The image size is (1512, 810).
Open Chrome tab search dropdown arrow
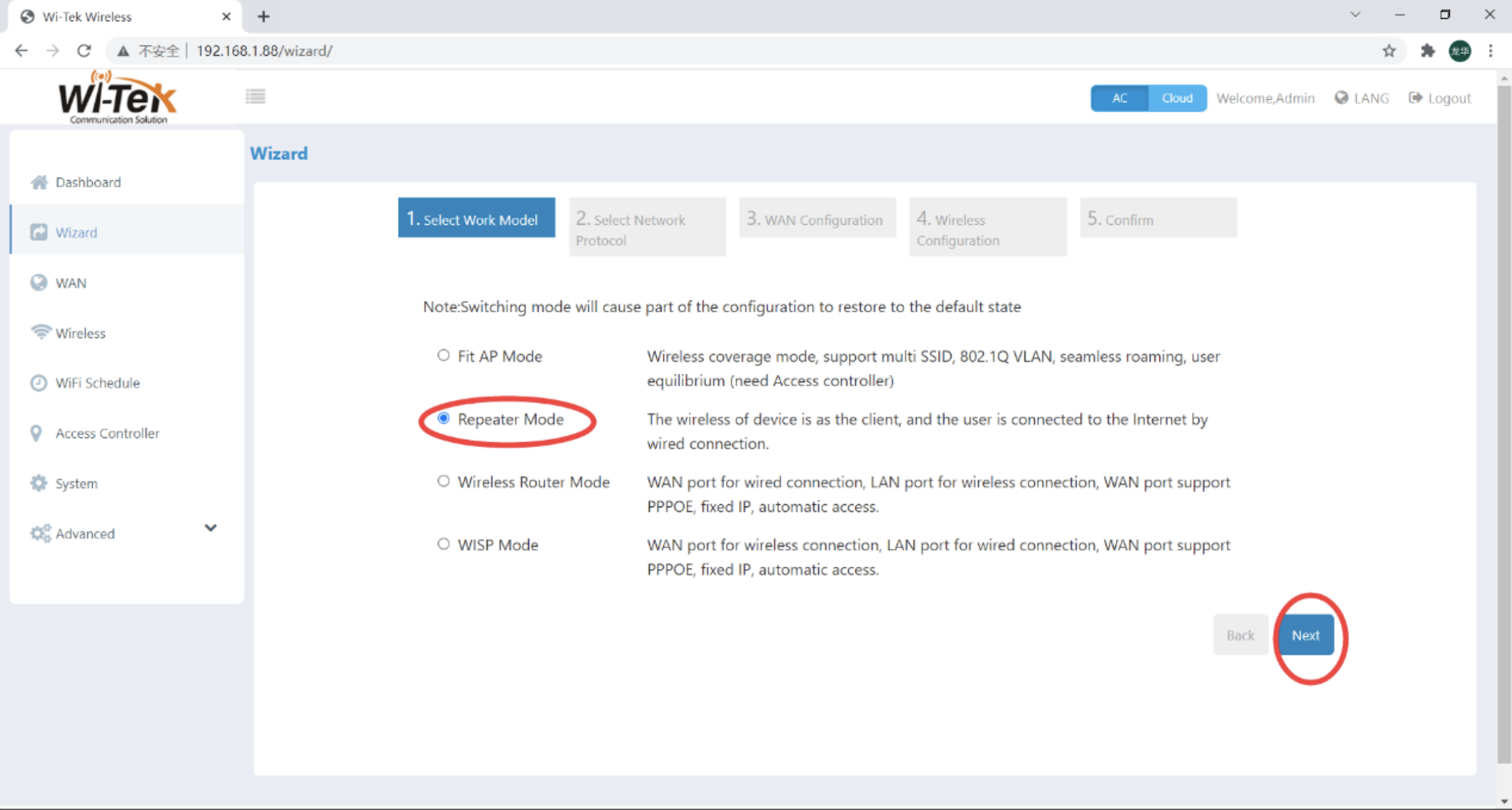(1355, 15)
